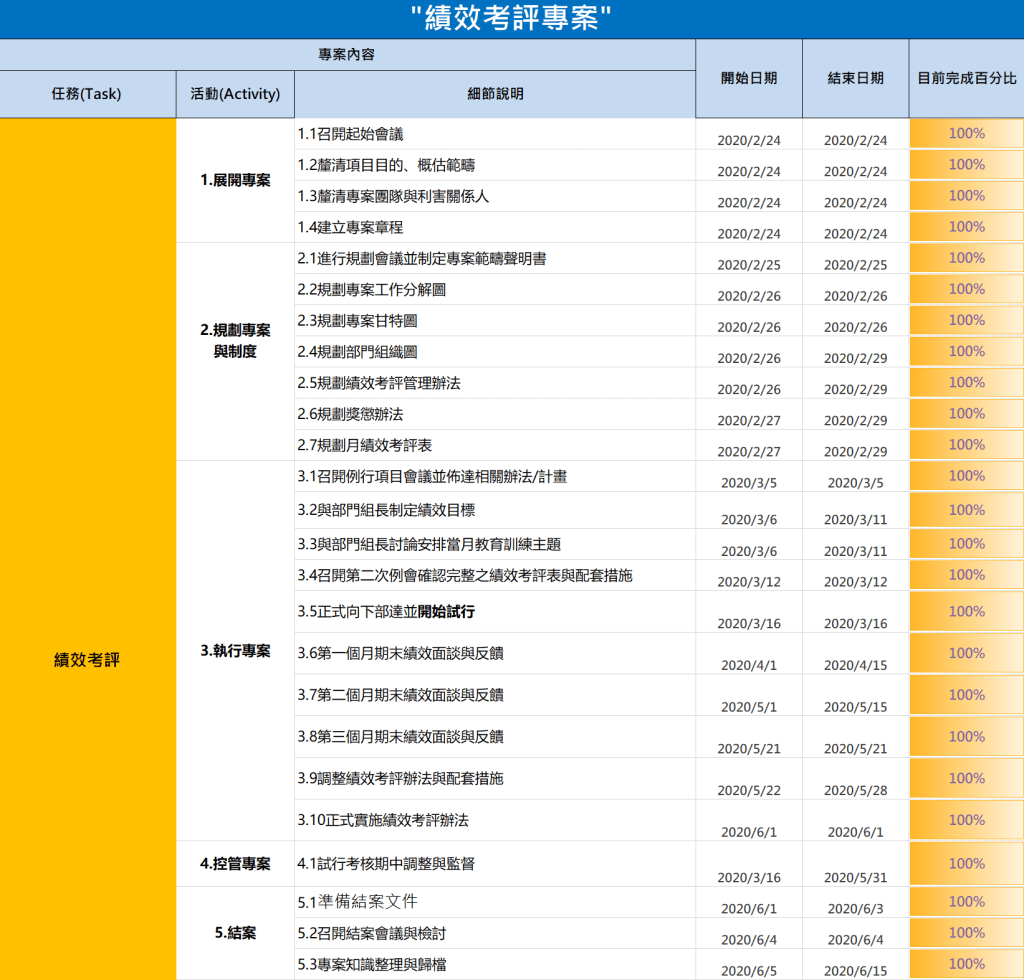1024x980 pixels.
Task: Select the 5.結案 activity cell
Action: pos(235,933)
